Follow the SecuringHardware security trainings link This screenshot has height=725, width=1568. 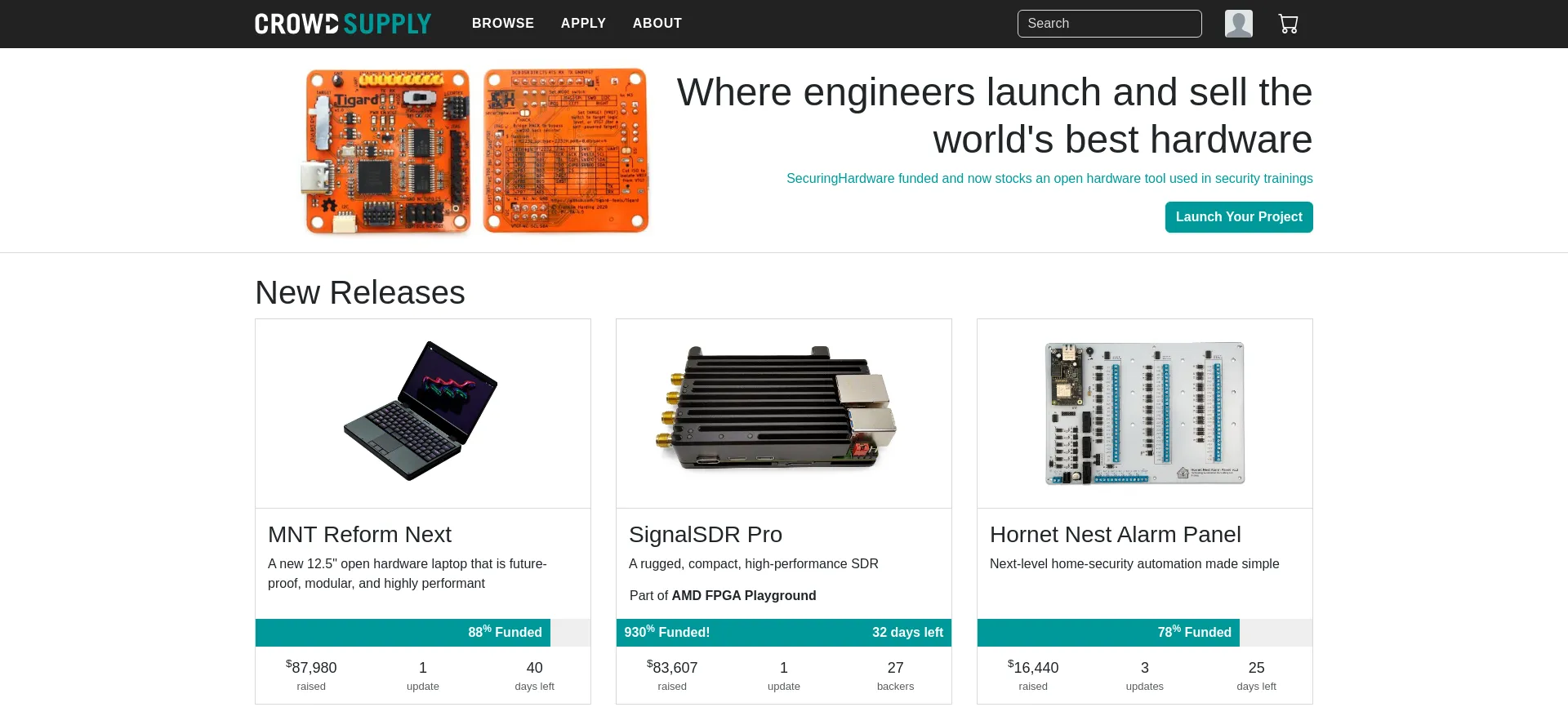click(1049, 179)
